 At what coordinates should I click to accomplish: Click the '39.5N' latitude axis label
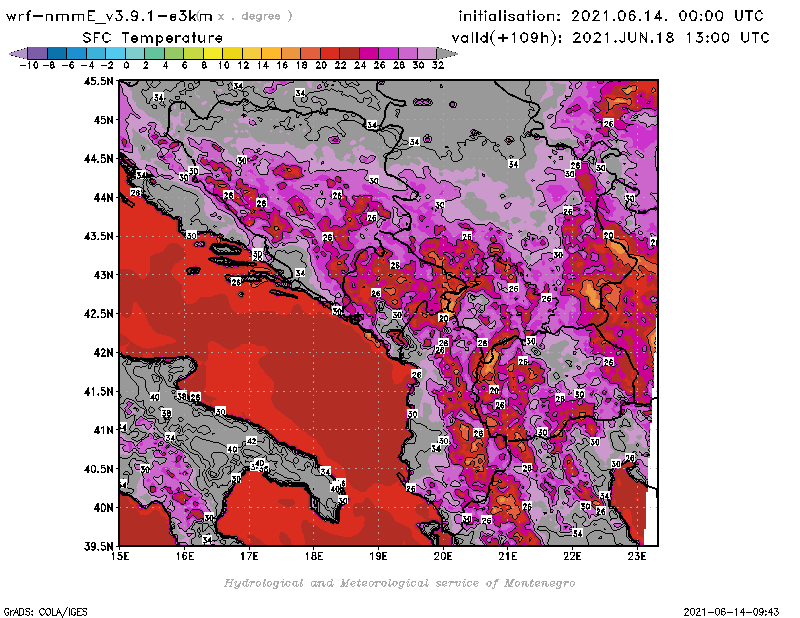pyautogui.click(x=98, y=547)
